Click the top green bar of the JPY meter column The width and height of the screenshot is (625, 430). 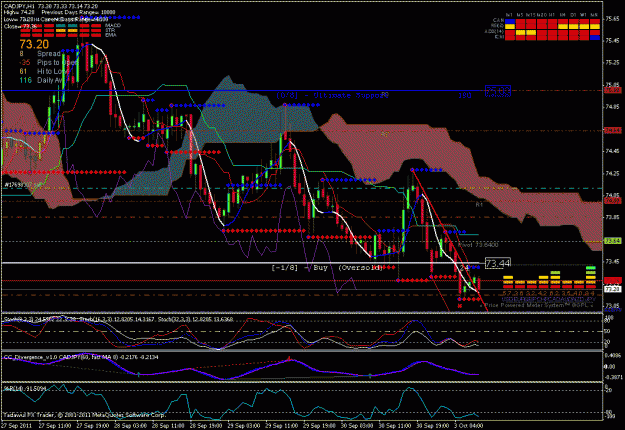[x=591, y=268]
